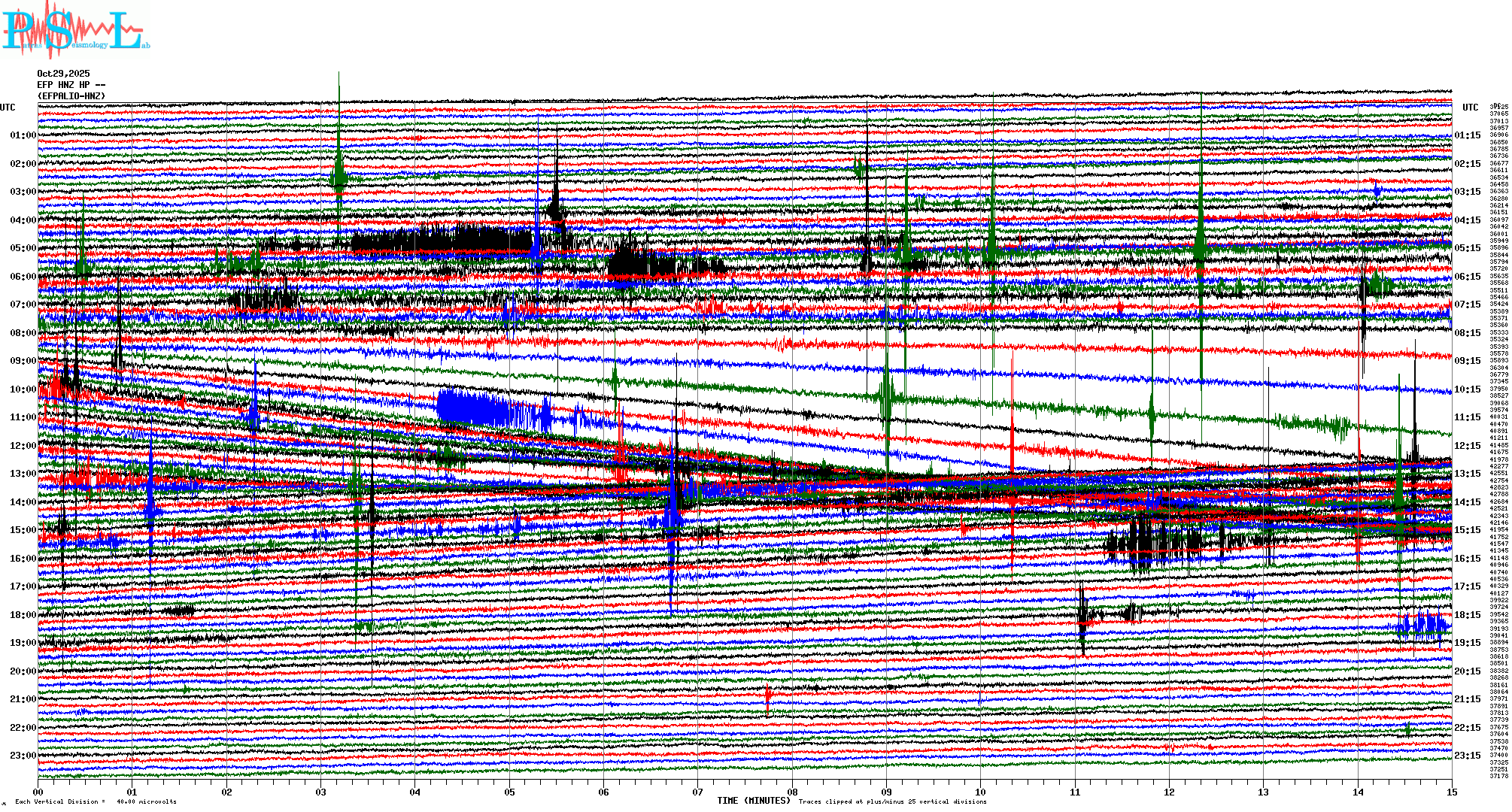Click minute 15 on the bottom axis
The width and height of the screenshot is (1512, 812).
1451,792
